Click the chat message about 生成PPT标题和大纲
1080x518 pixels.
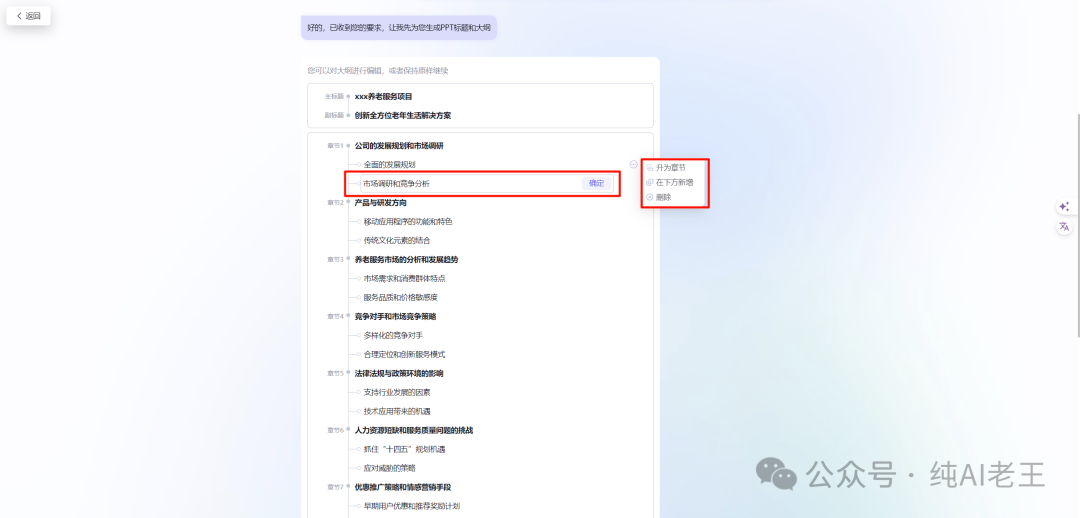point(399,28)
